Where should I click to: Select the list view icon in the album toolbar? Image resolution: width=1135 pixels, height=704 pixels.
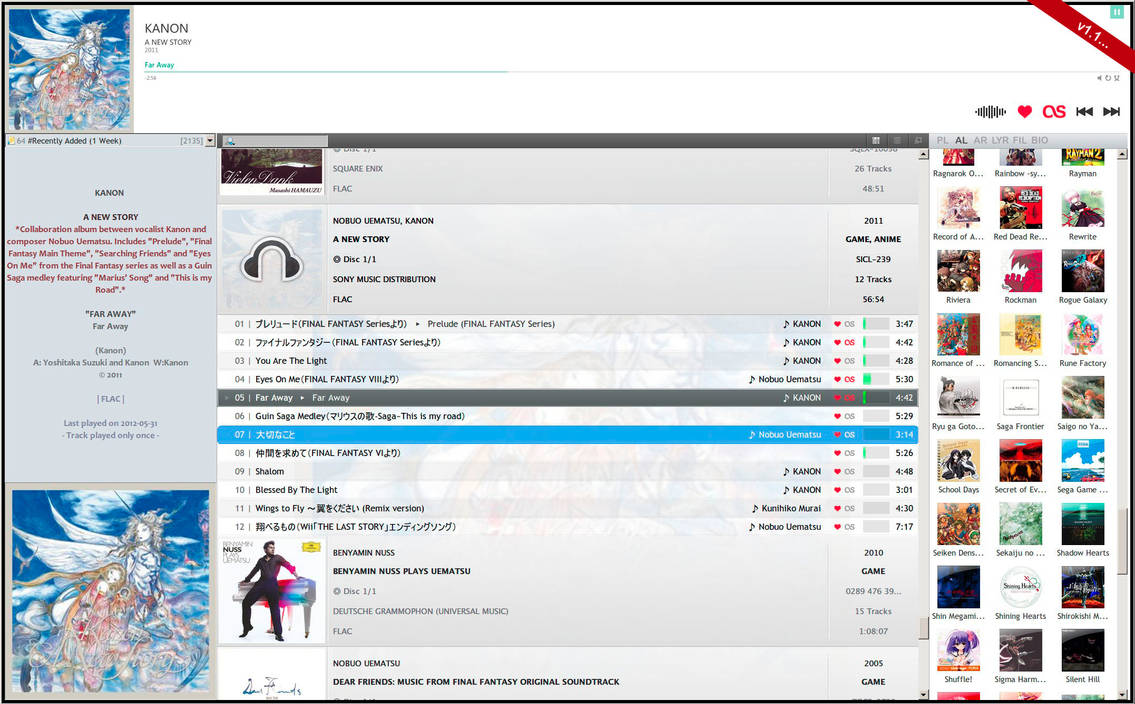(897, 140)
